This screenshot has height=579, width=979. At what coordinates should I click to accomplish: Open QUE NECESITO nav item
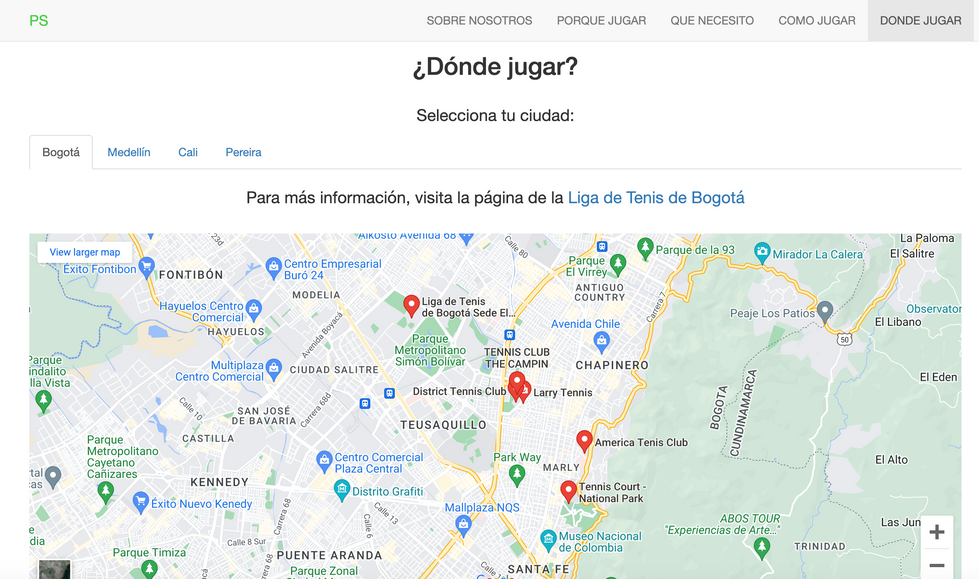click(712, 21)
